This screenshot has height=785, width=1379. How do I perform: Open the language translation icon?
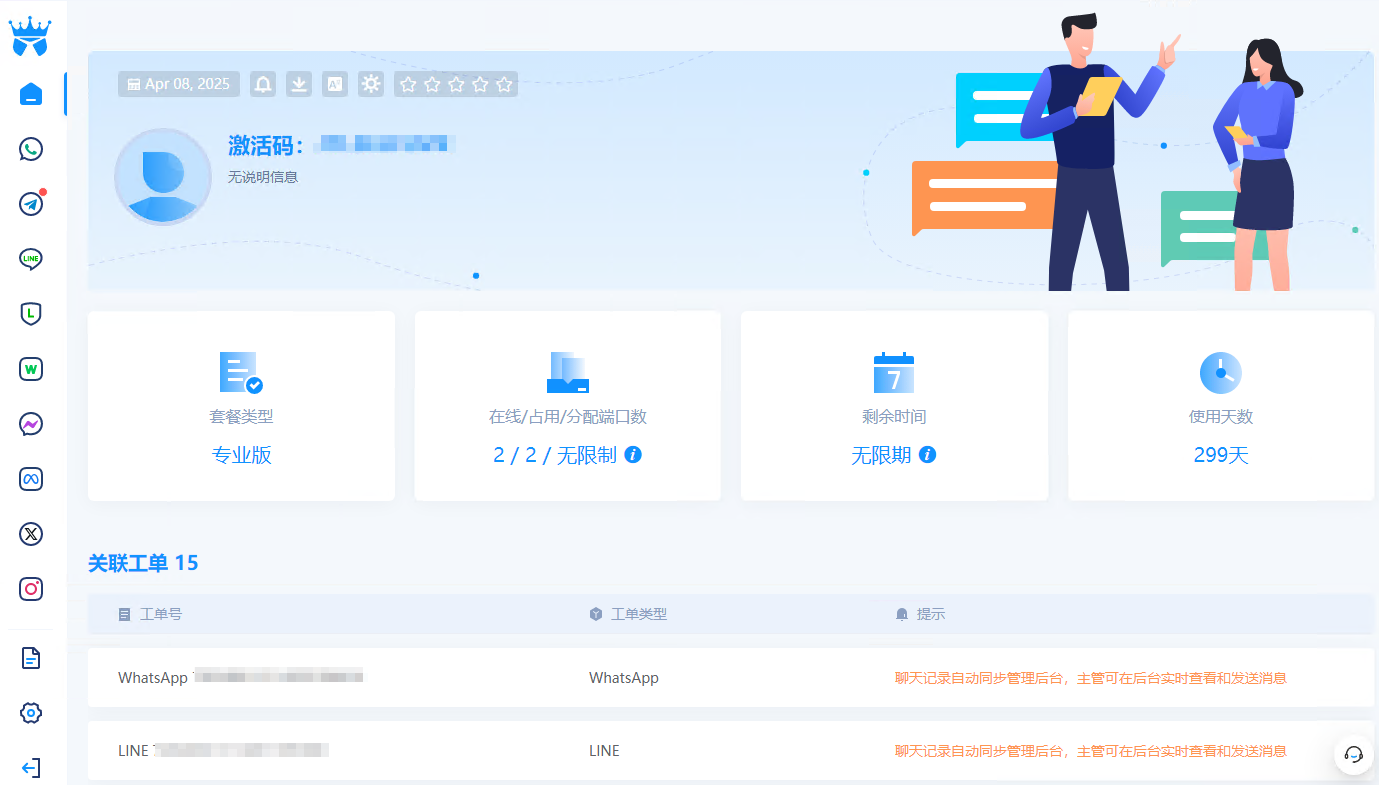(x=335, y=84)
